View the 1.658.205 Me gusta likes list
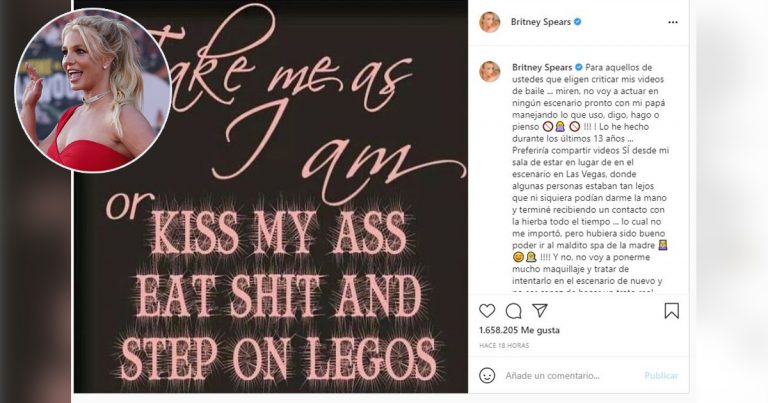Screen dimensions: 768x403 520,330
